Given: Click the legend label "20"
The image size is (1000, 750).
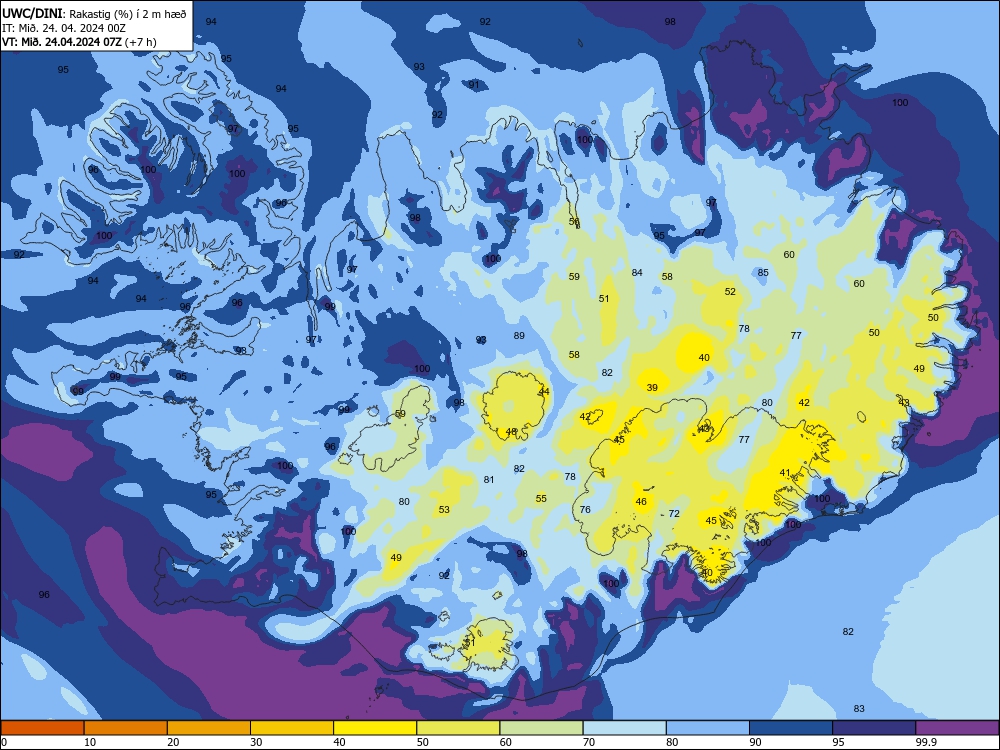Looking at the screenshot, I should (173, 742).
